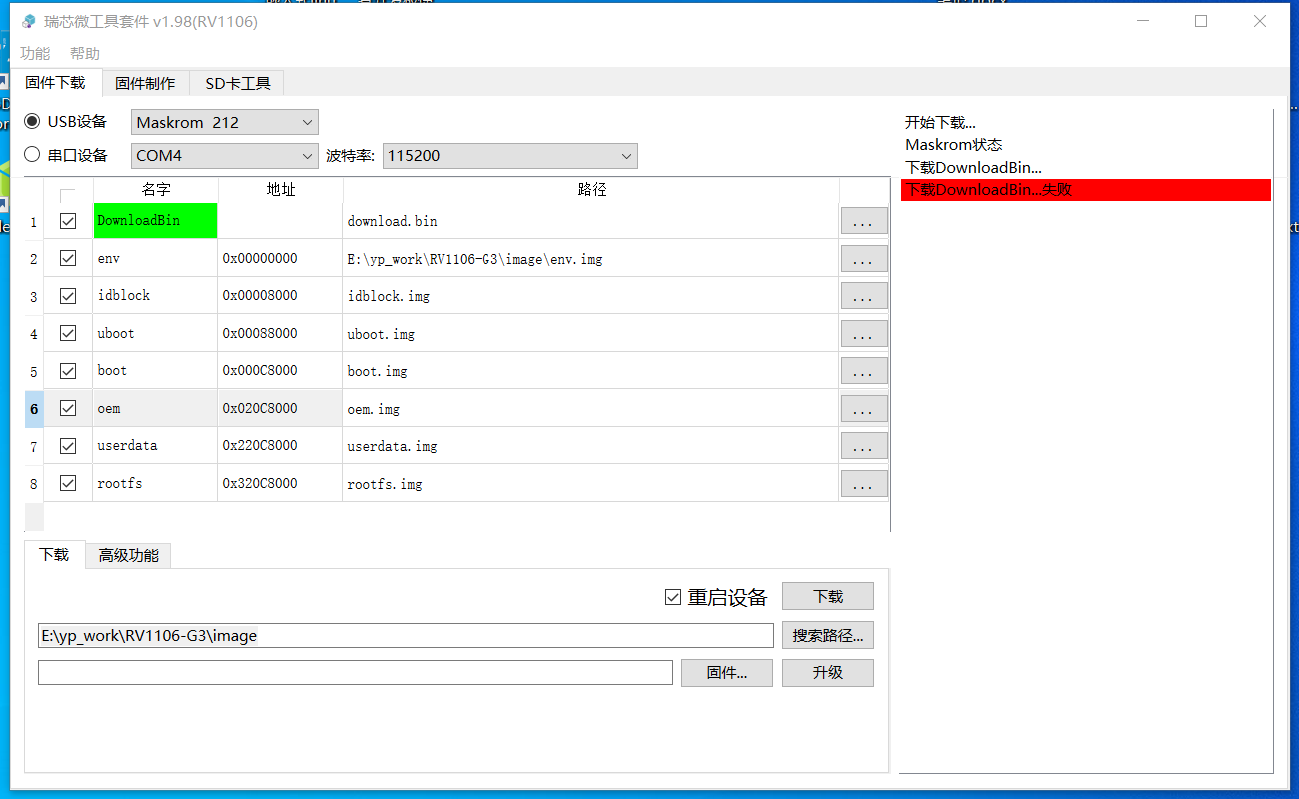The width and height of the screenshot is (1299, 799).
Task: Uncheck the uboot row checkbox
Action: click(x=68, y=333)
